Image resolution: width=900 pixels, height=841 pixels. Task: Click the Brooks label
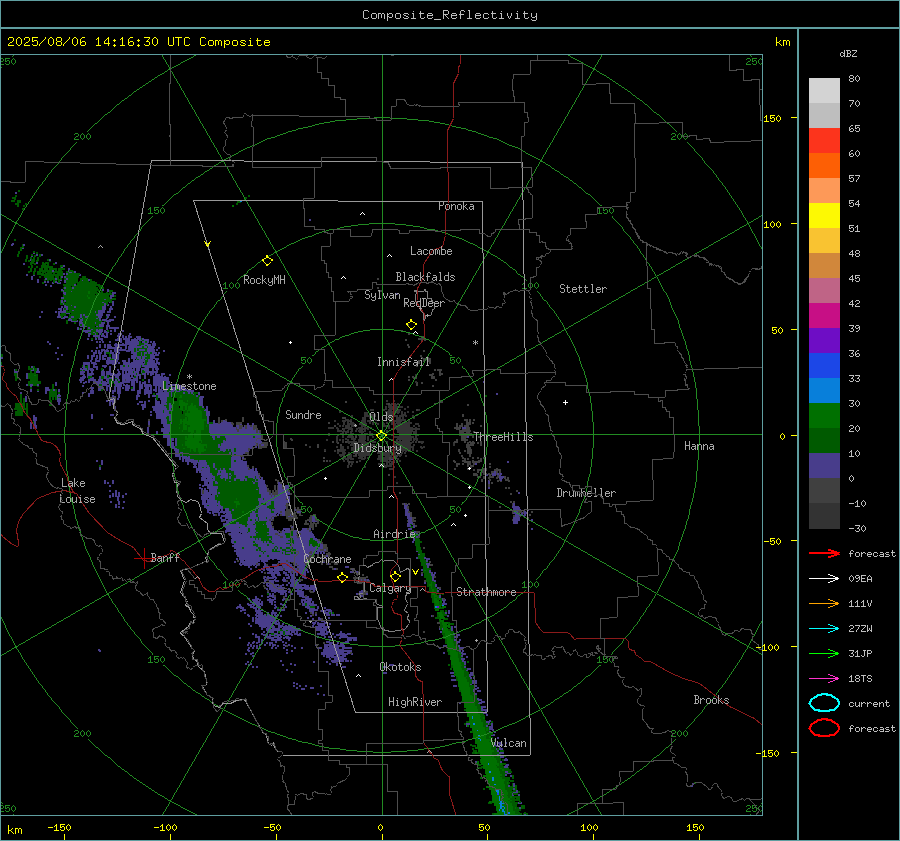pos(711,700)
